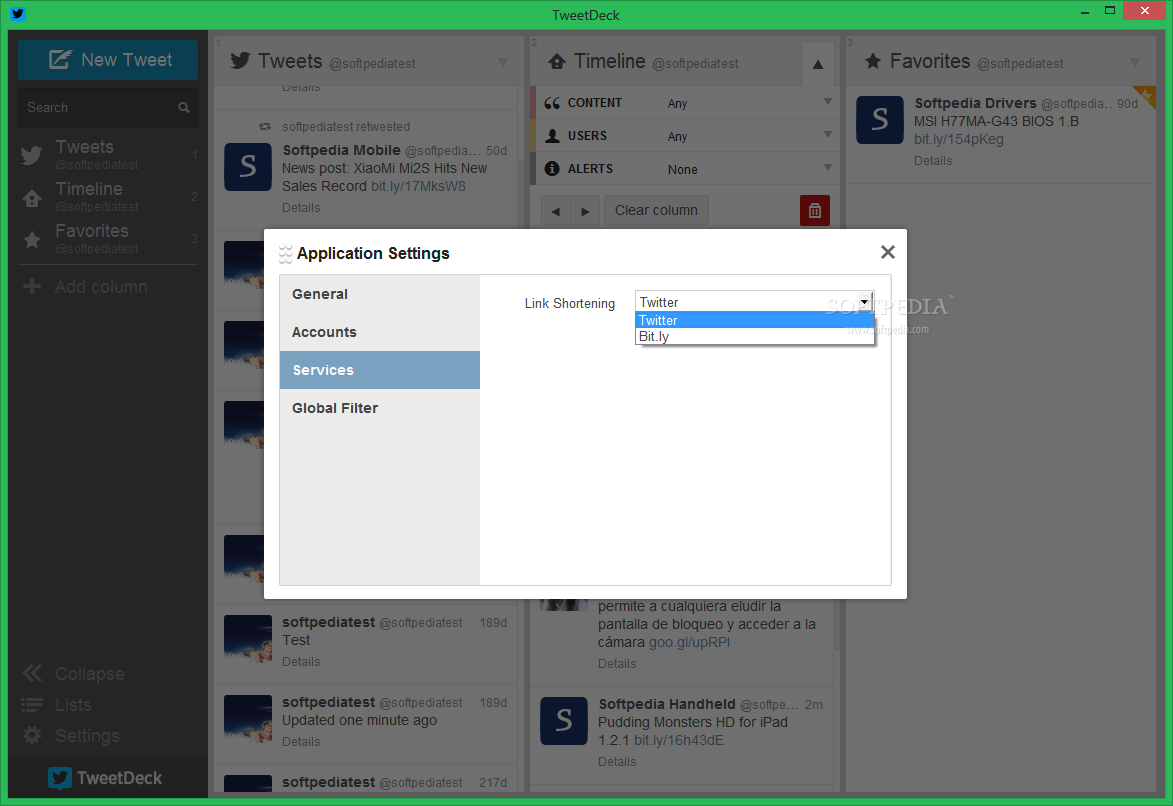Click the Timeline column scrollbar
Viewport: 1173px width, 806px height.
(x=836, y=625)
